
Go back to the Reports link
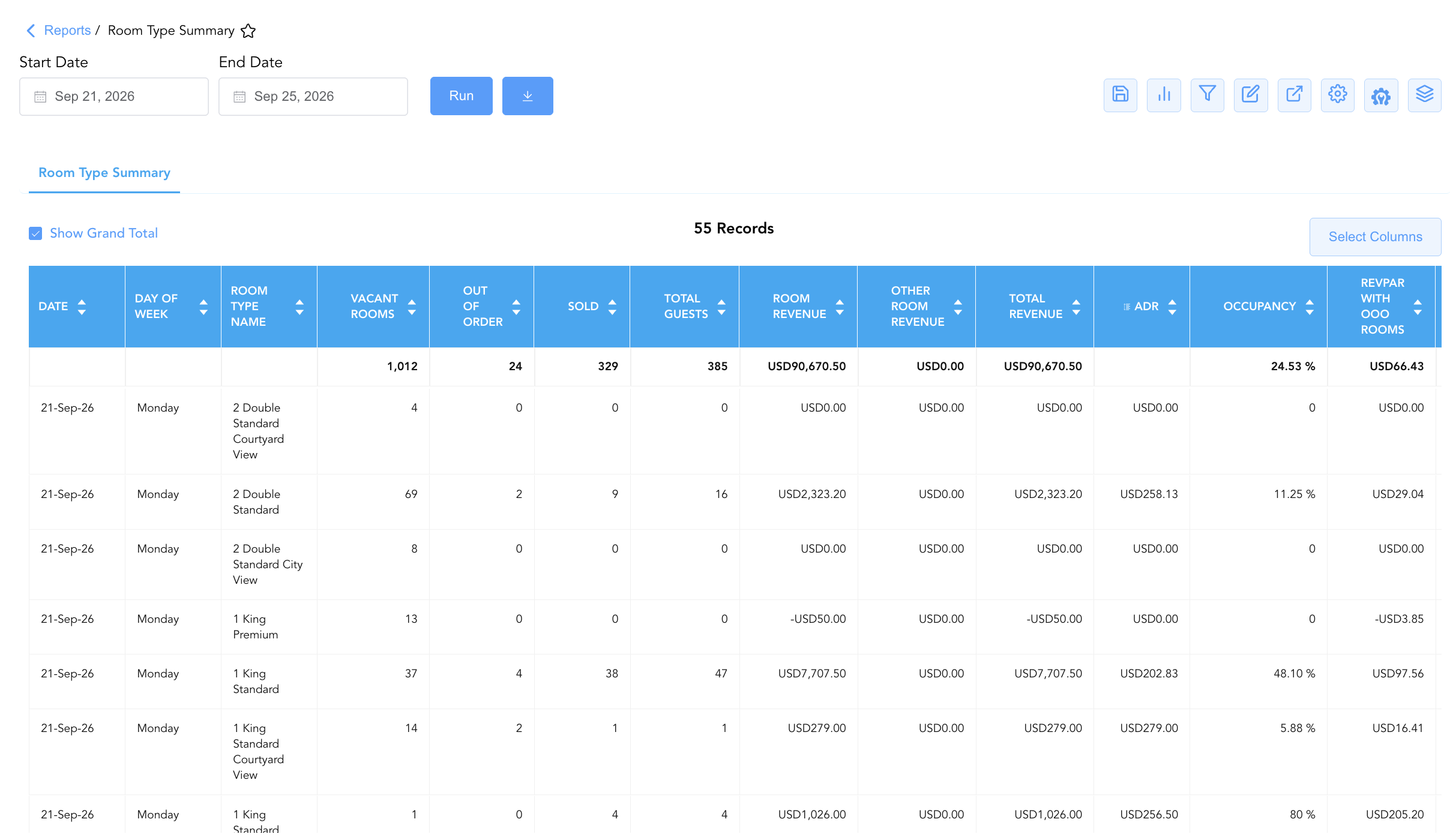(x=67, y=31)
